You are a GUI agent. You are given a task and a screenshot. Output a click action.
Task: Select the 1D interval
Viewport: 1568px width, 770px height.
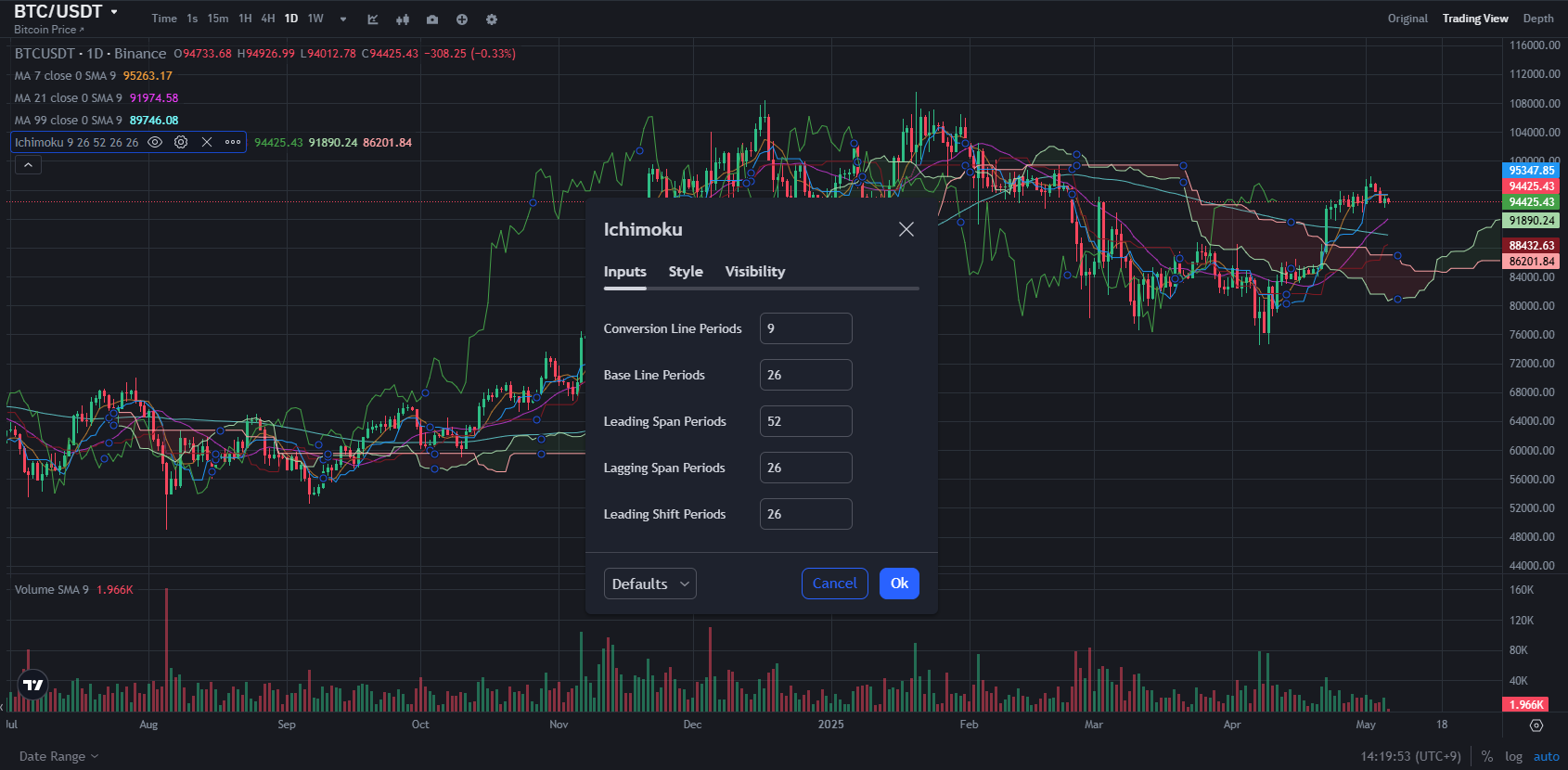[x=291, y=19]
